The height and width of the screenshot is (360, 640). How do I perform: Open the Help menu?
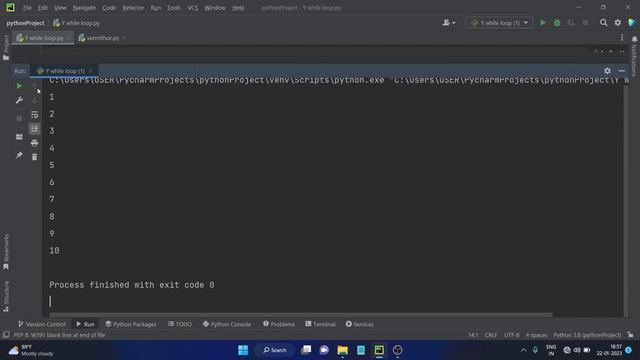pyautogui.click(x=238, y=8)
